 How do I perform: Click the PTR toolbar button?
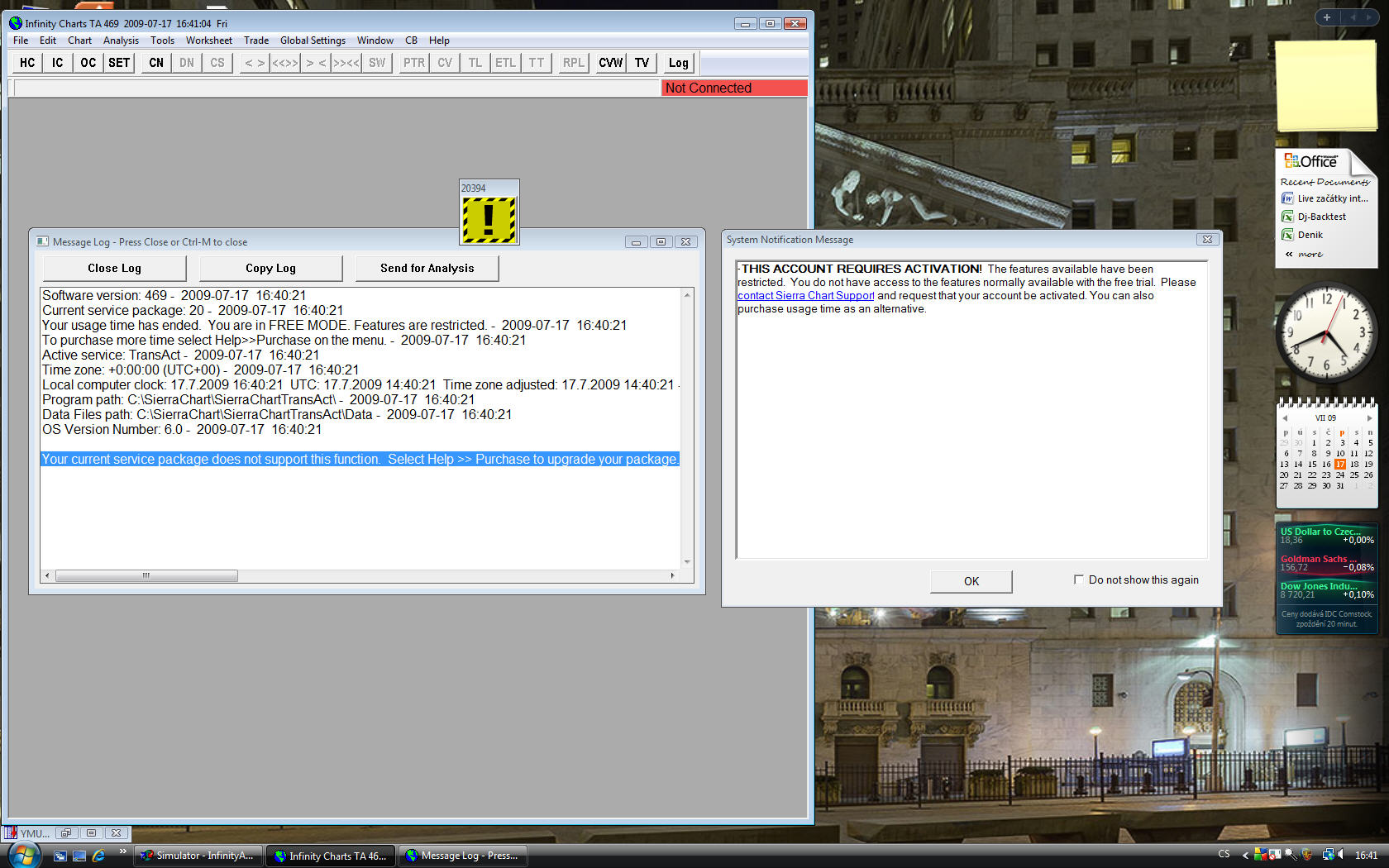[414, 63]
